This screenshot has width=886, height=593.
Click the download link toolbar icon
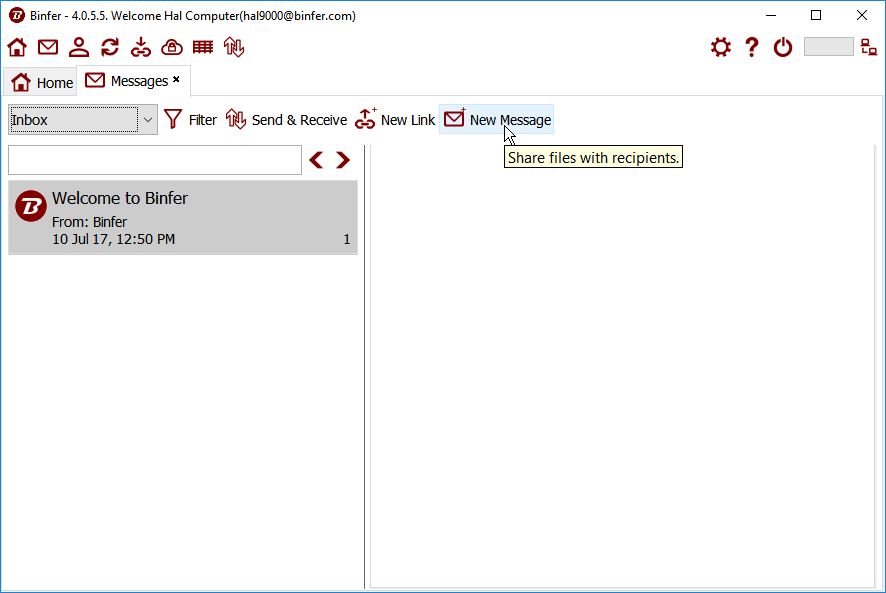[x=141, y=47]
